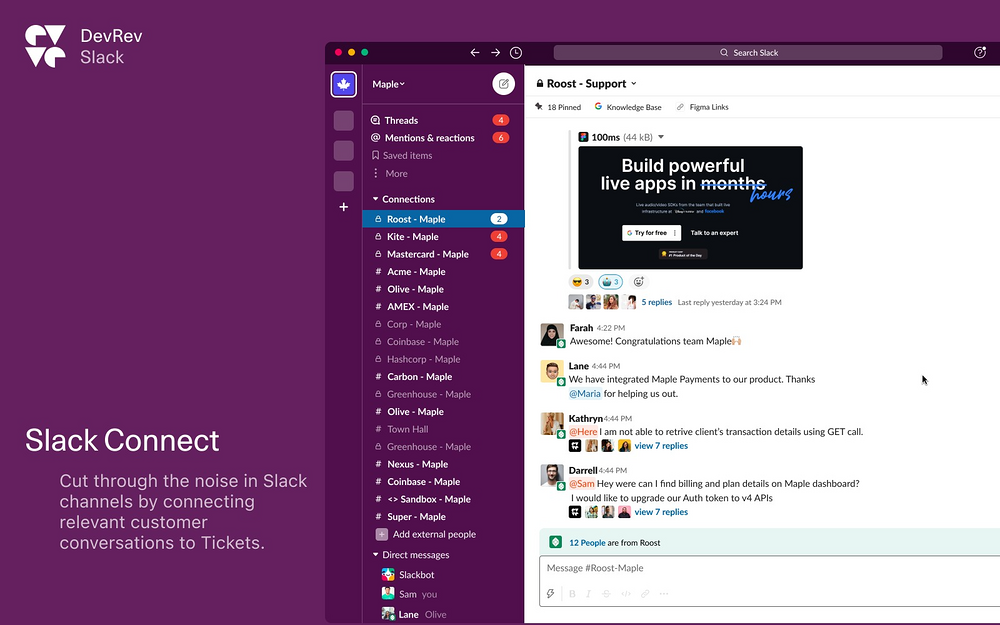
Task: Click Talk to an expert in preview
Action: pyautogui.click(x=714, y=233)
